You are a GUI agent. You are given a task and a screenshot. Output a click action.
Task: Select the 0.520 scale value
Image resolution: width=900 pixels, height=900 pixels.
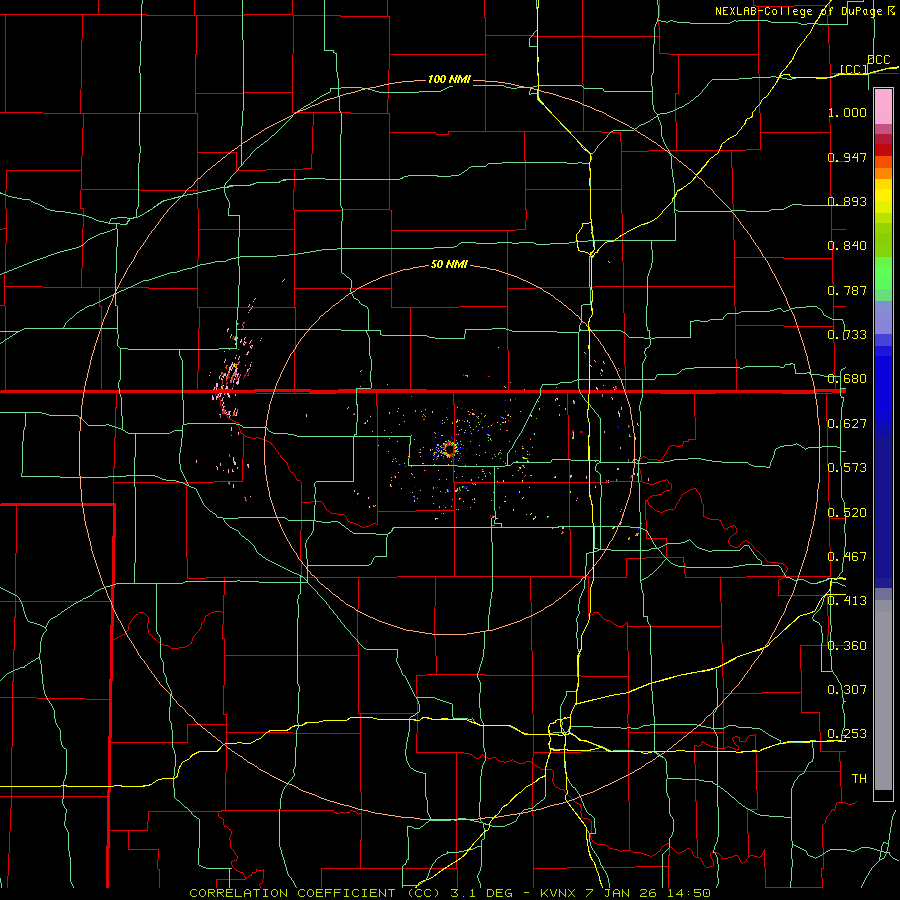847,513
